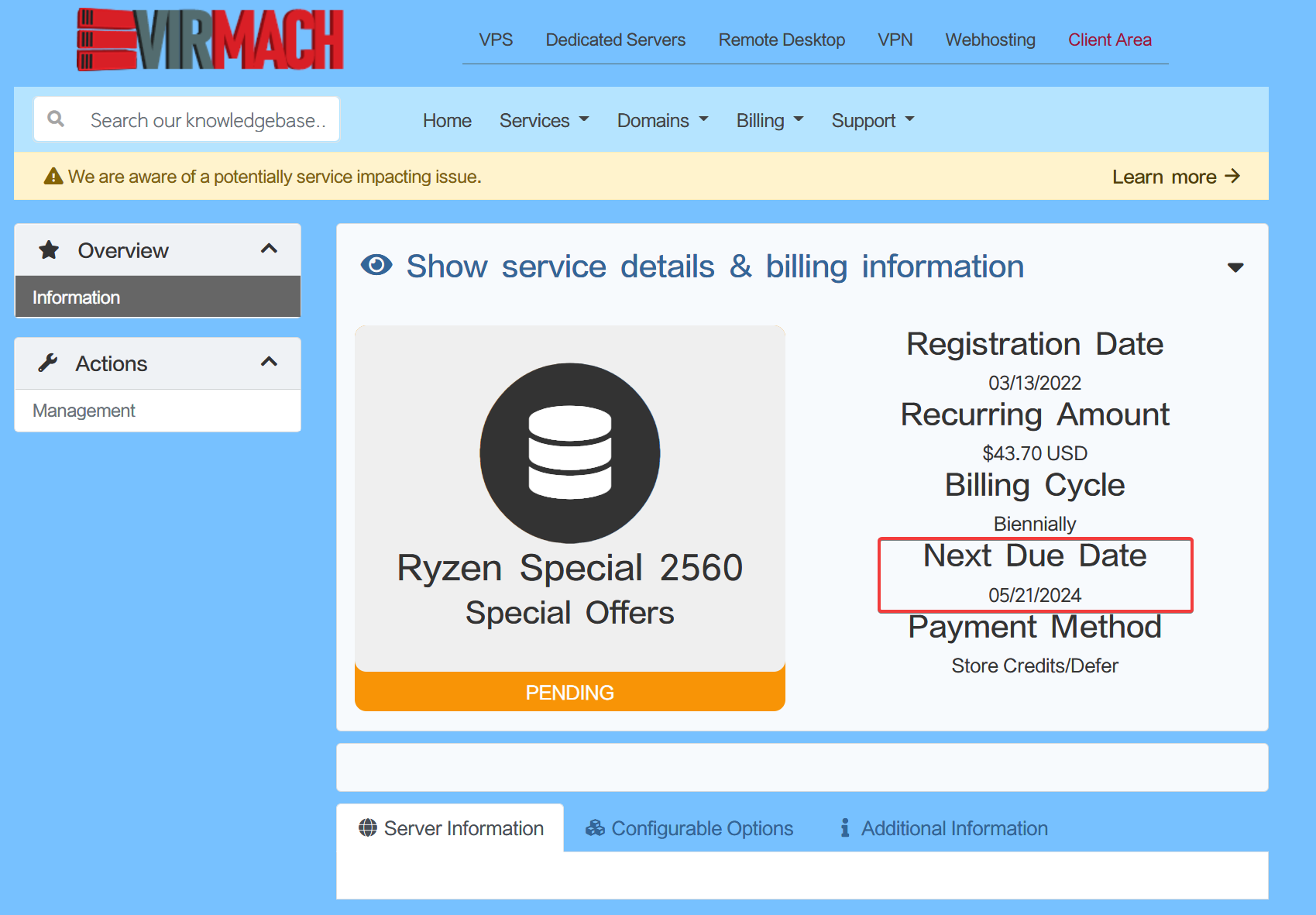
Task: Collapse the Actions sidebar panel chevron
Action: click(269, 362)
